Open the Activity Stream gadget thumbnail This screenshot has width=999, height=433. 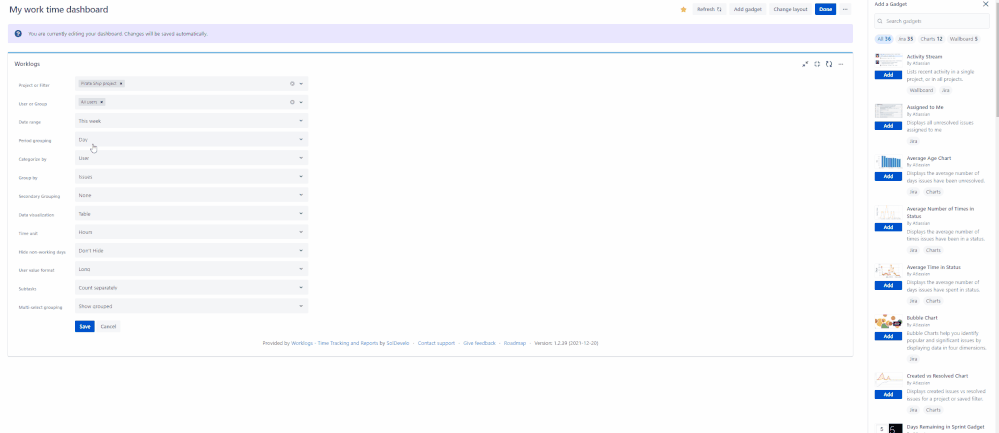888,60
